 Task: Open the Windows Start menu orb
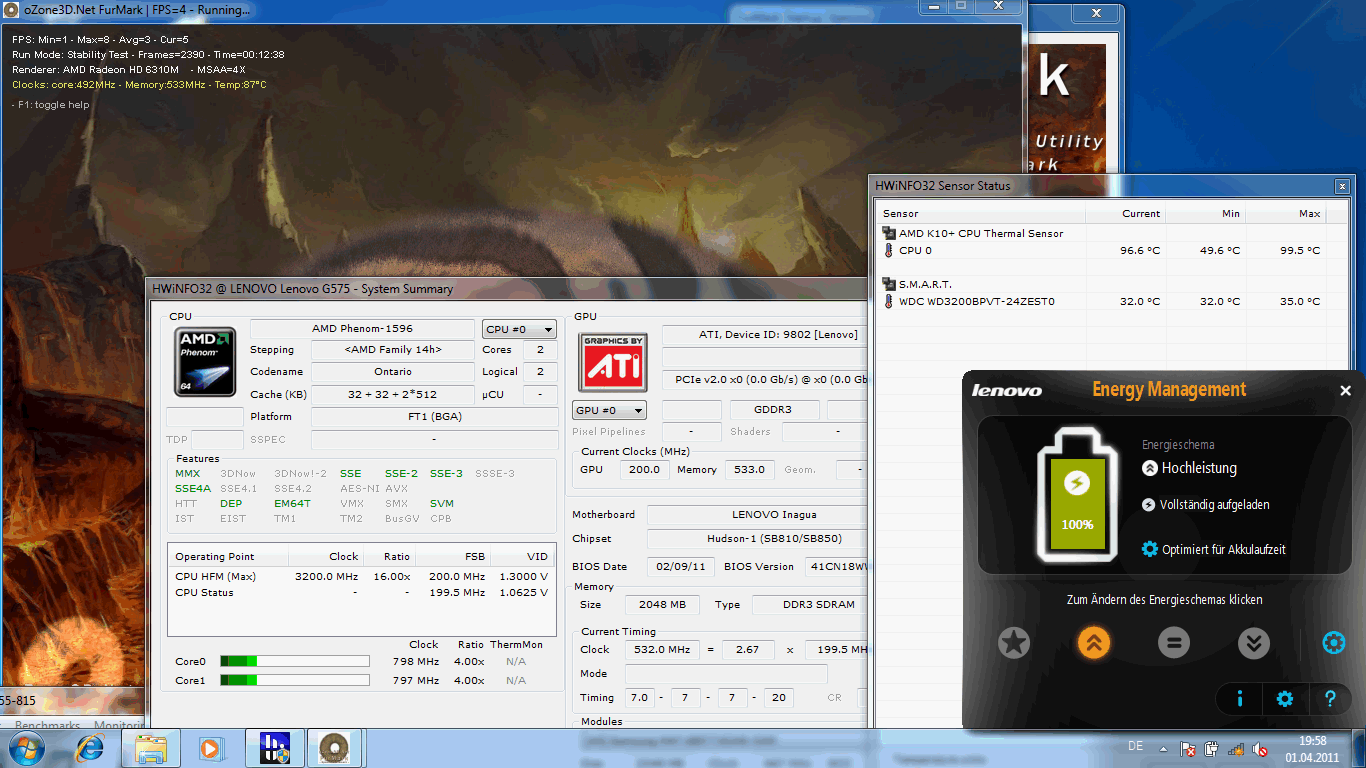[x=24, y=747]
